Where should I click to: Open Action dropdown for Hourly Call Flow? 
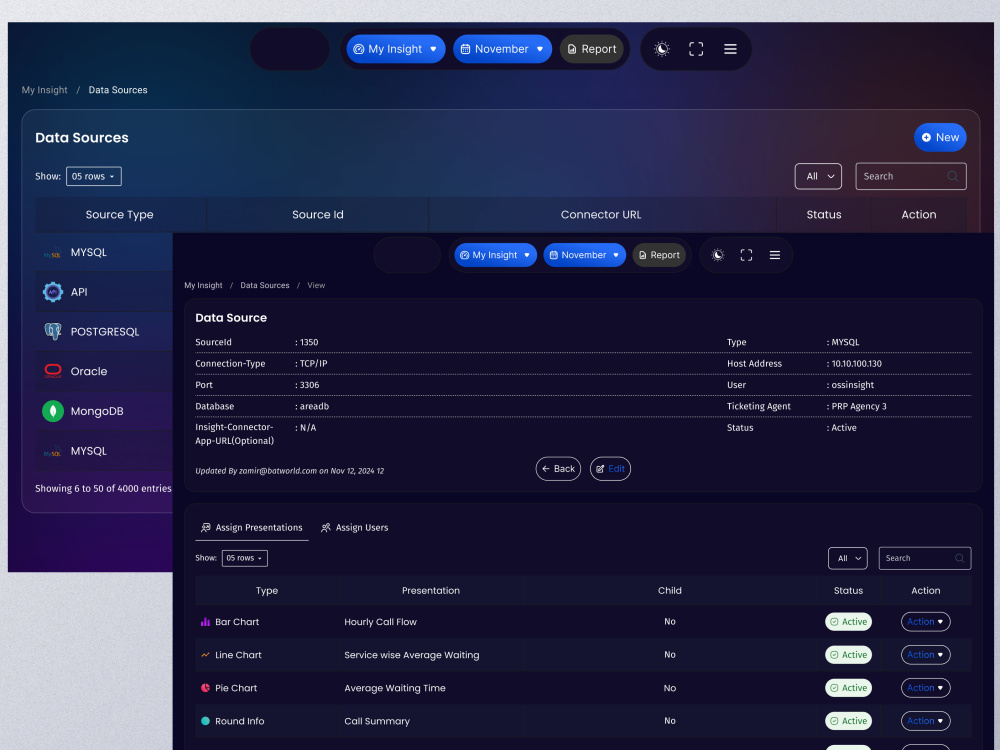click(x=925, y=622)
